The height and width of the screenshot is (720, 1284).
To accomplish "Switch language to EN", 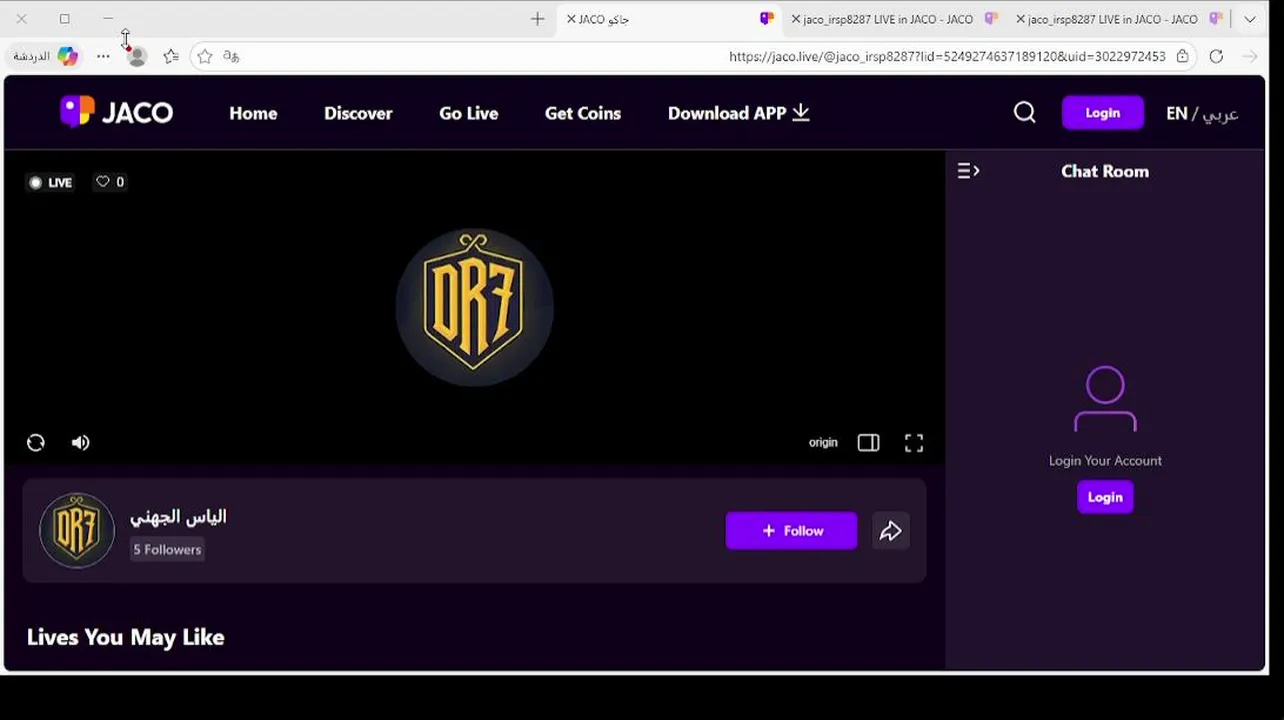I will (1176, 113).
